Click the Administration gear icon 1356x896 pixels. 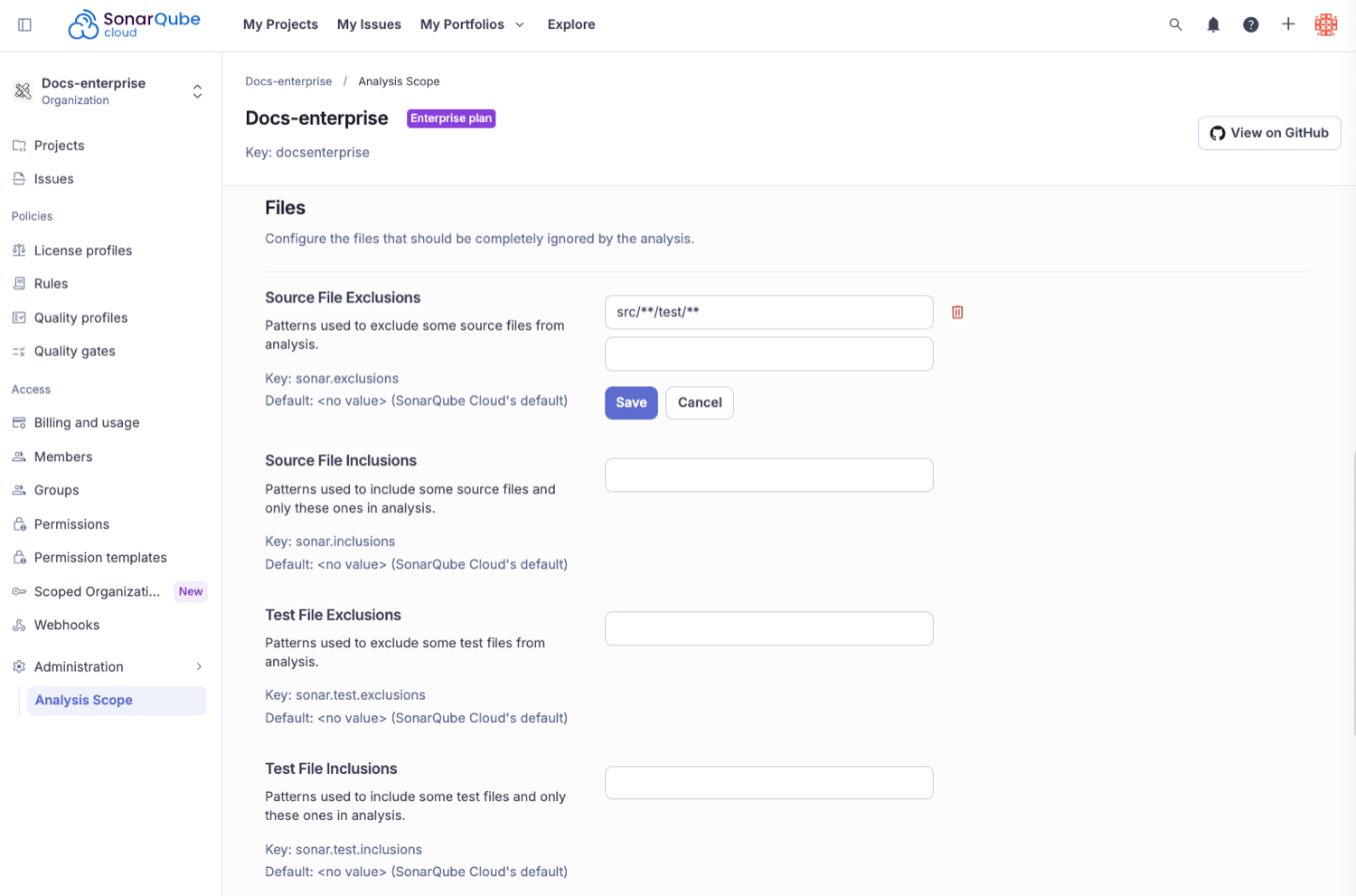19,666
